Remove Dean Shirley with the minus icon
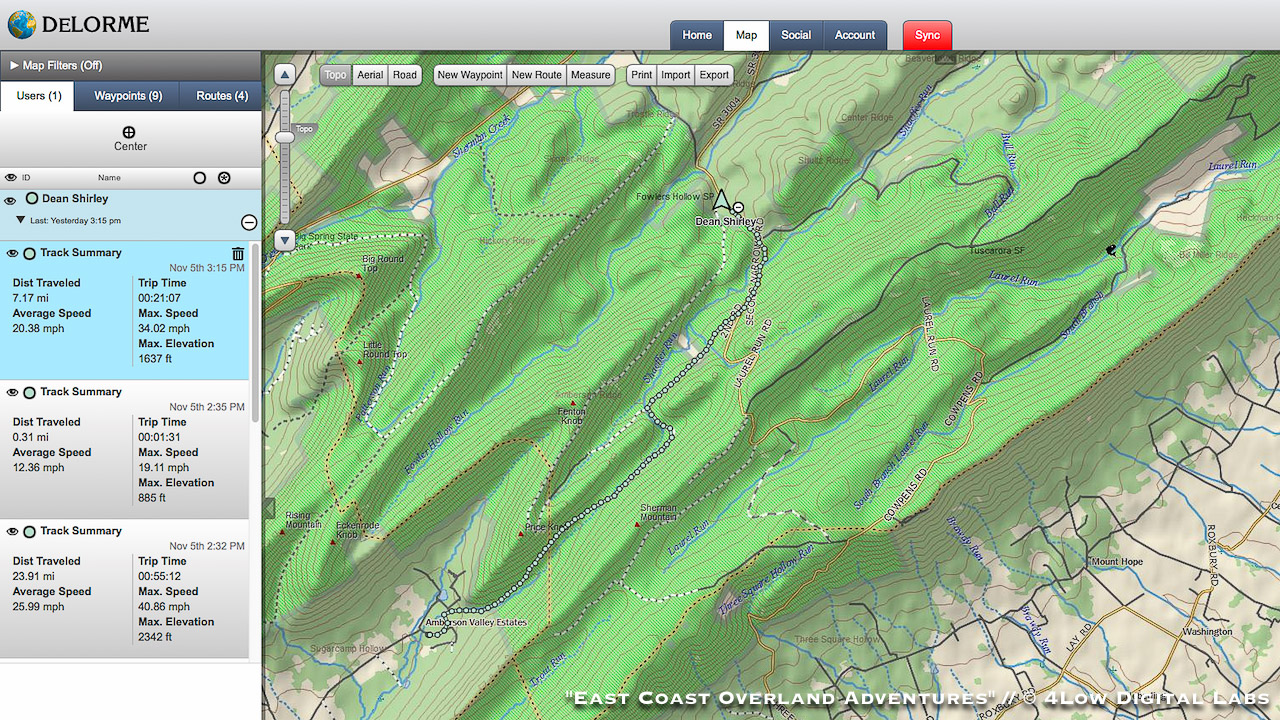1280x720 pixels. click(x=249, y=222)
